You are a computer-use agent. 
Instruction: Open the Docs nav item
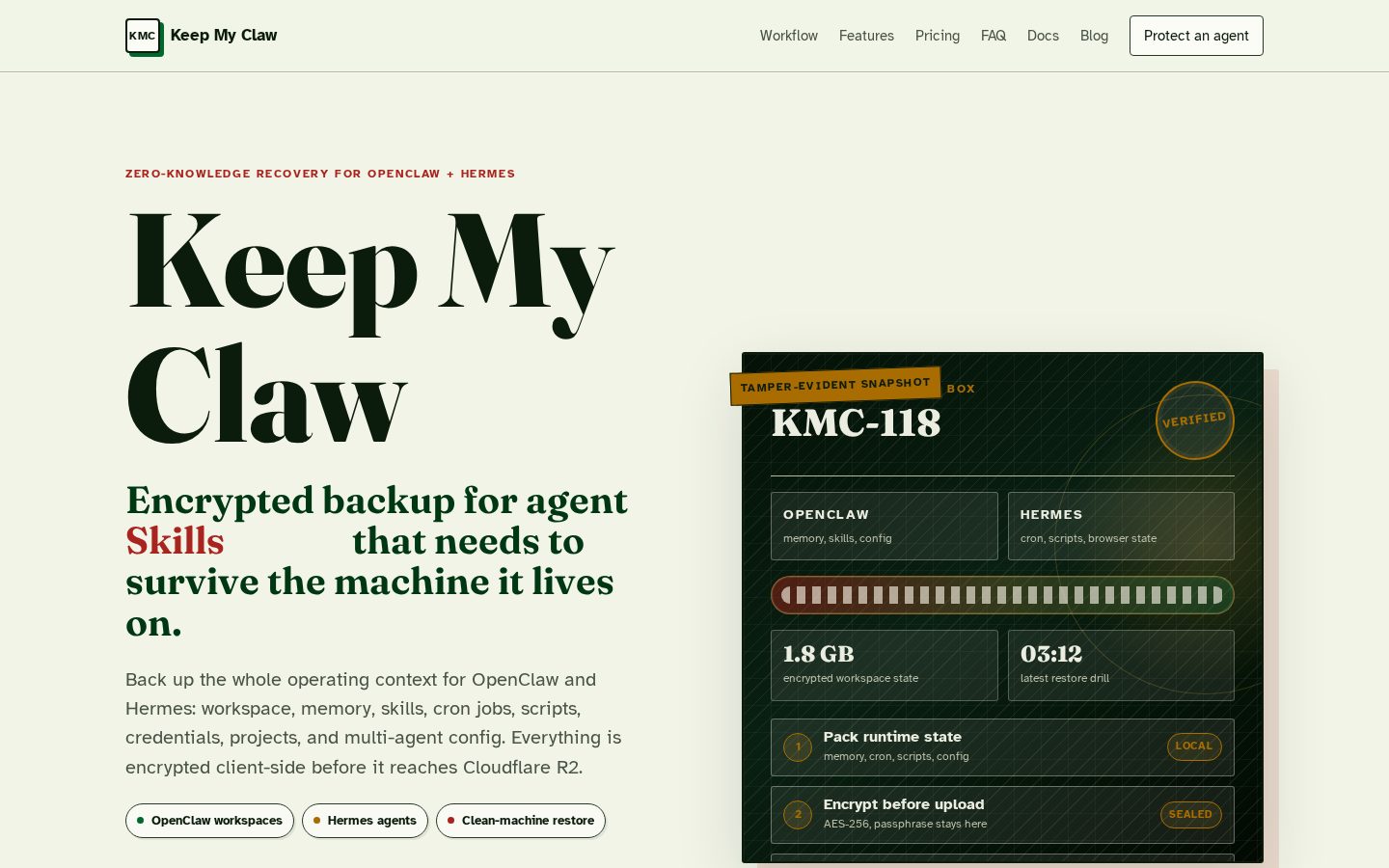pyautogui.click(x=1043, y=36)
